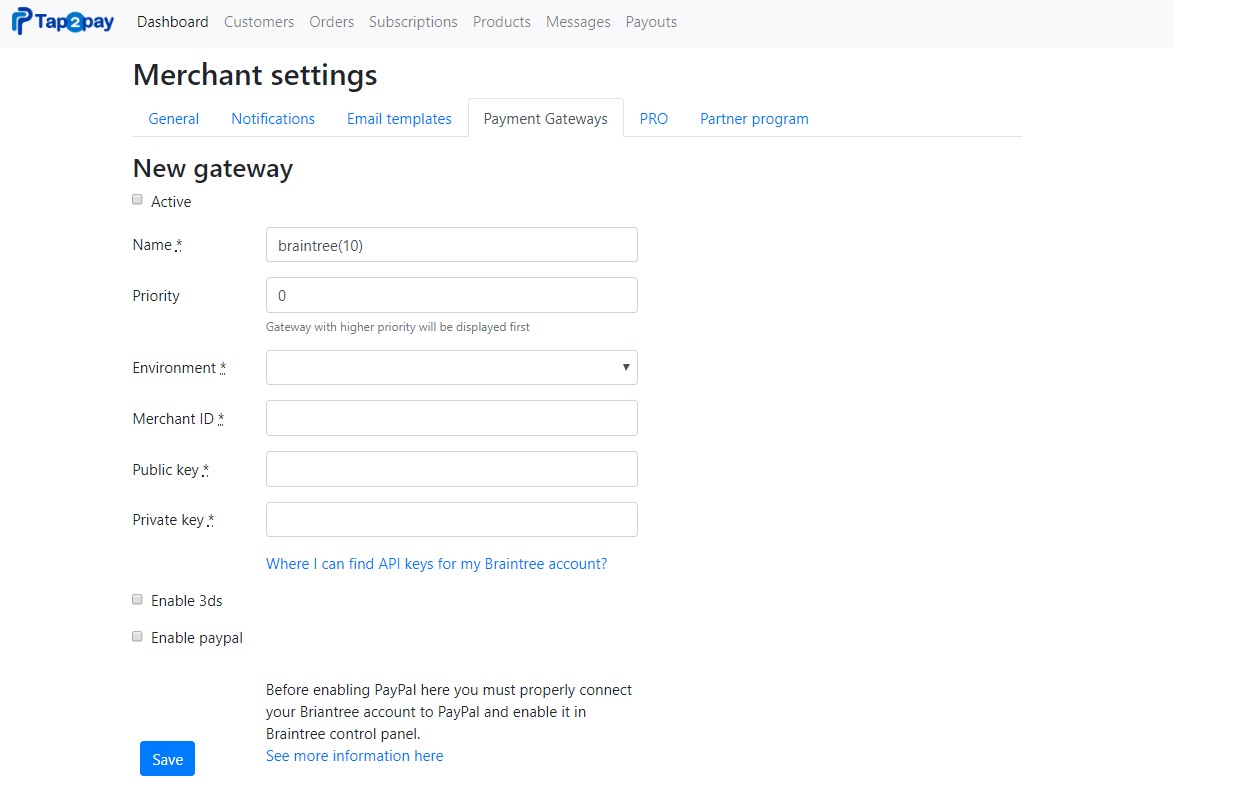Click the 'Public key' field label
The image size is (1250, 806).
(170, 470)
